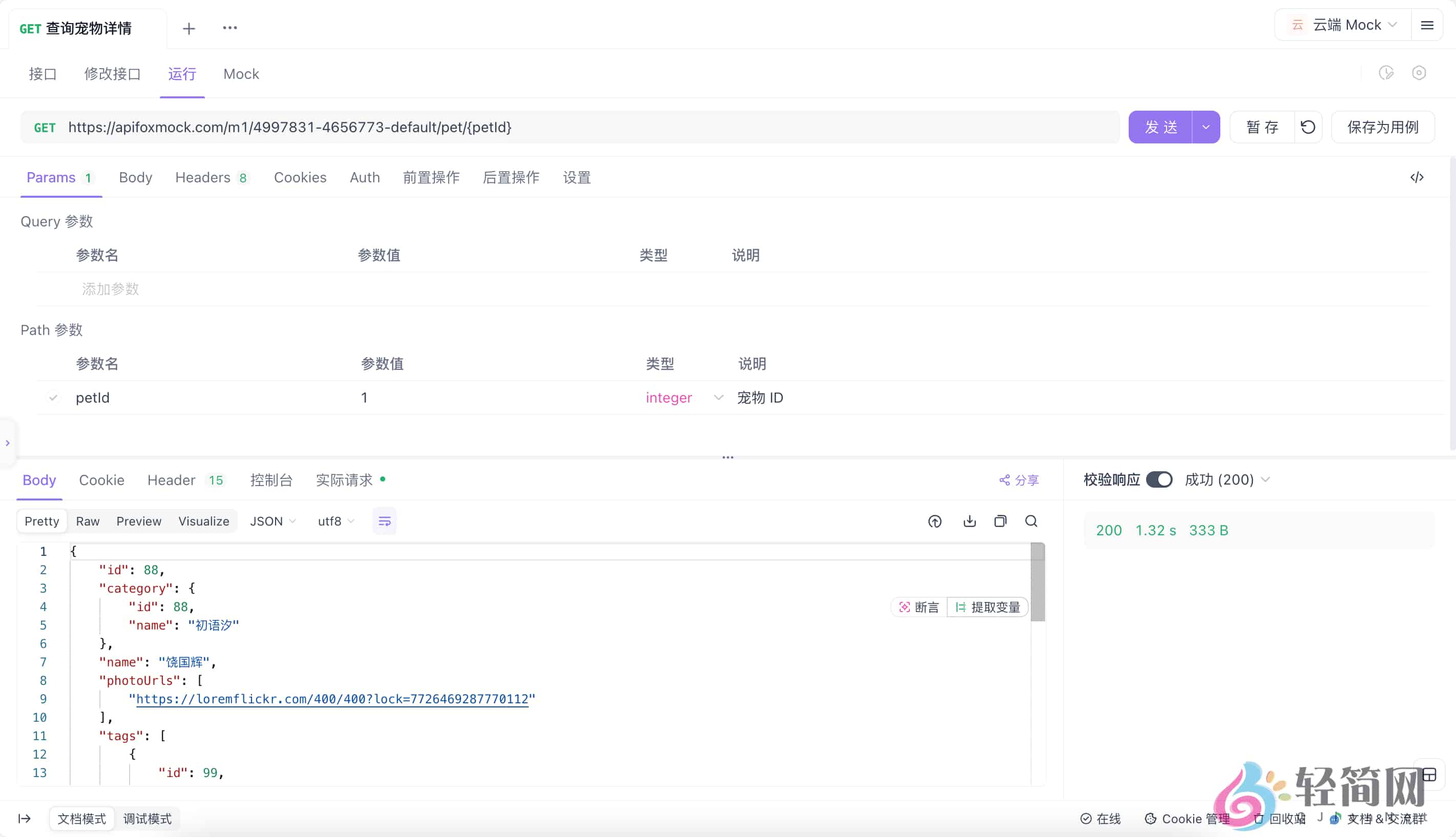Screen dimensions: 1456x837
Task: Click the new tab plus icon
Action: 189,28
